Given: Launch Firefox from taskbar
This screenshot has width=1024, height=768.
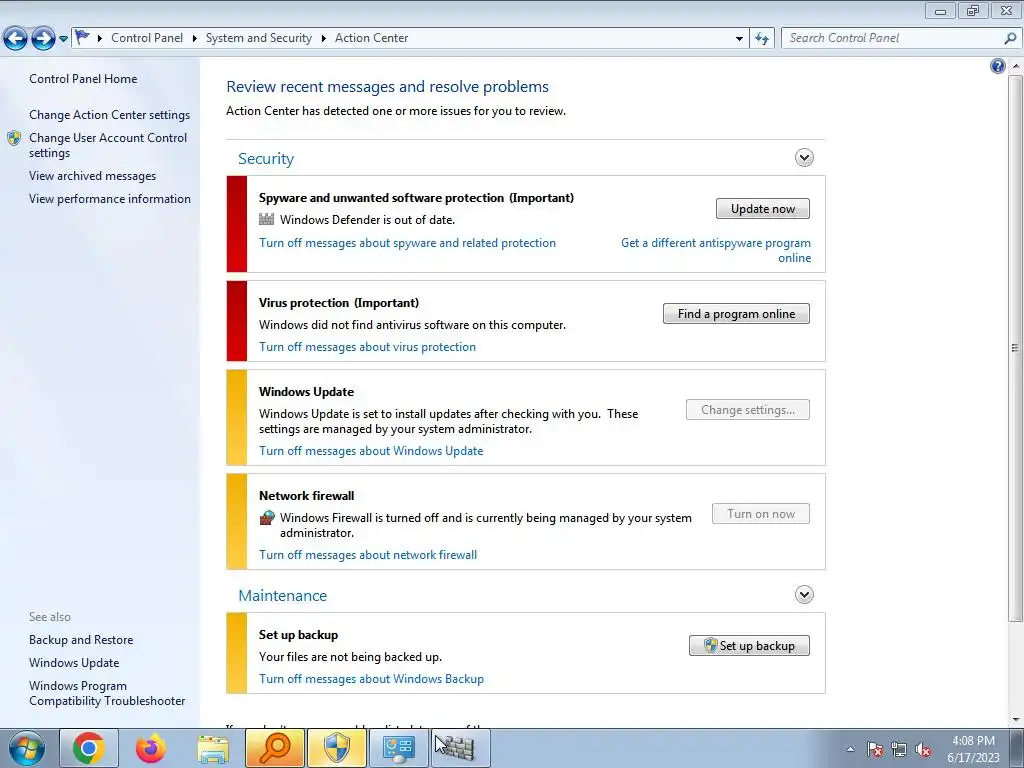Looking at the screenshot, I should click(x=150, y=748).
